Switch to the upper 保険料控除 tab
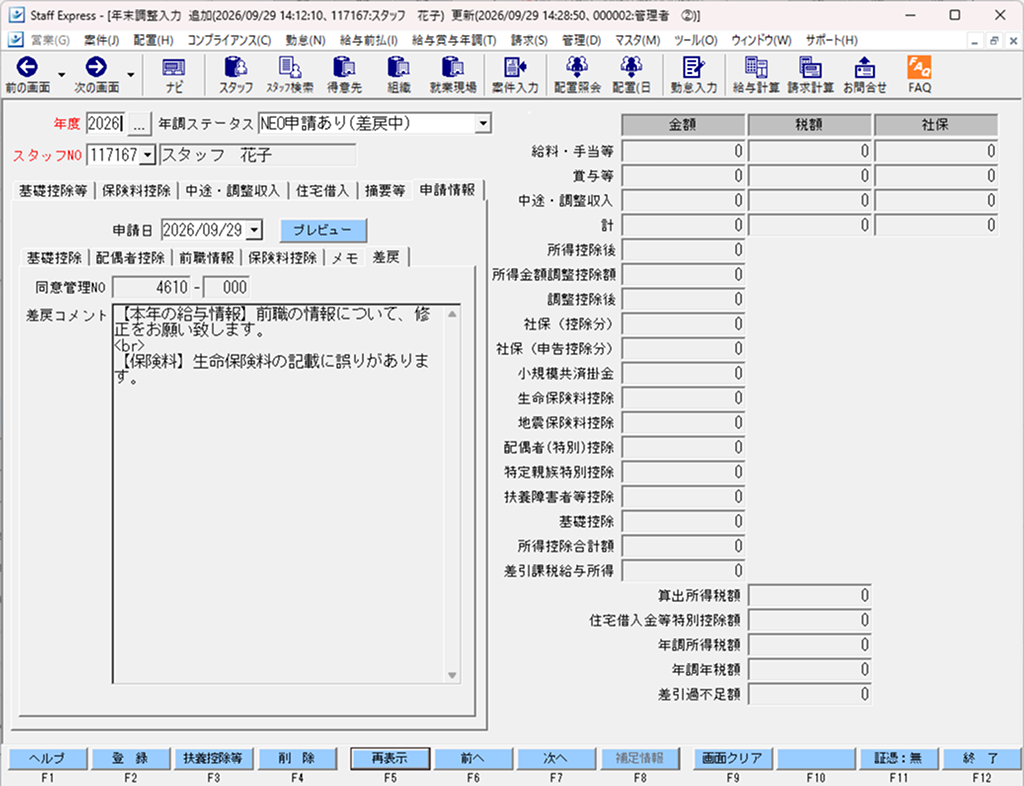Image resolution: width=1024 pixels, height=786 pixels. [136, 191]
